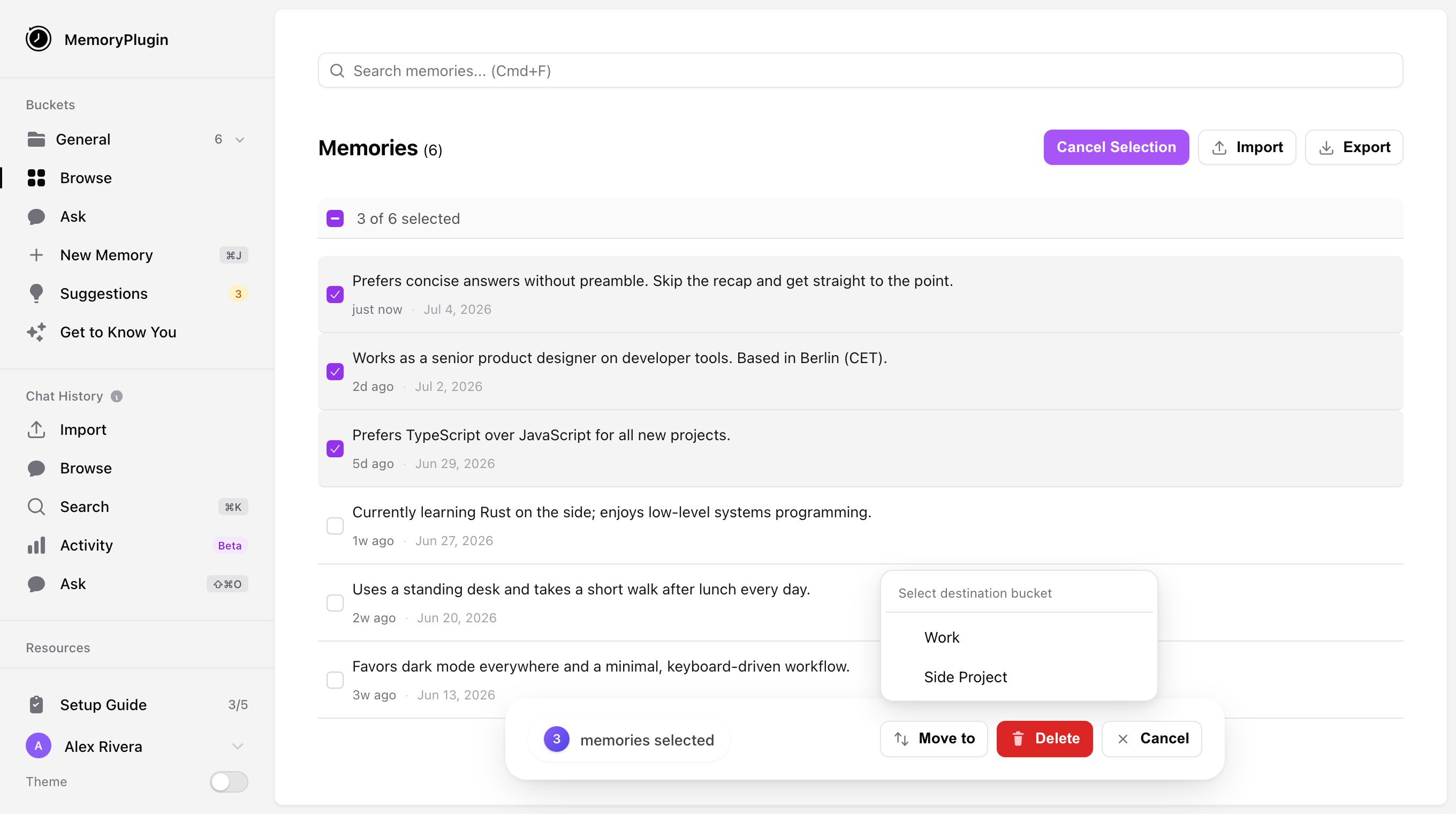This screenshot has height=814, width=1456.
Task: Click the Suggestions lightbulb icon
Action: 36,293
